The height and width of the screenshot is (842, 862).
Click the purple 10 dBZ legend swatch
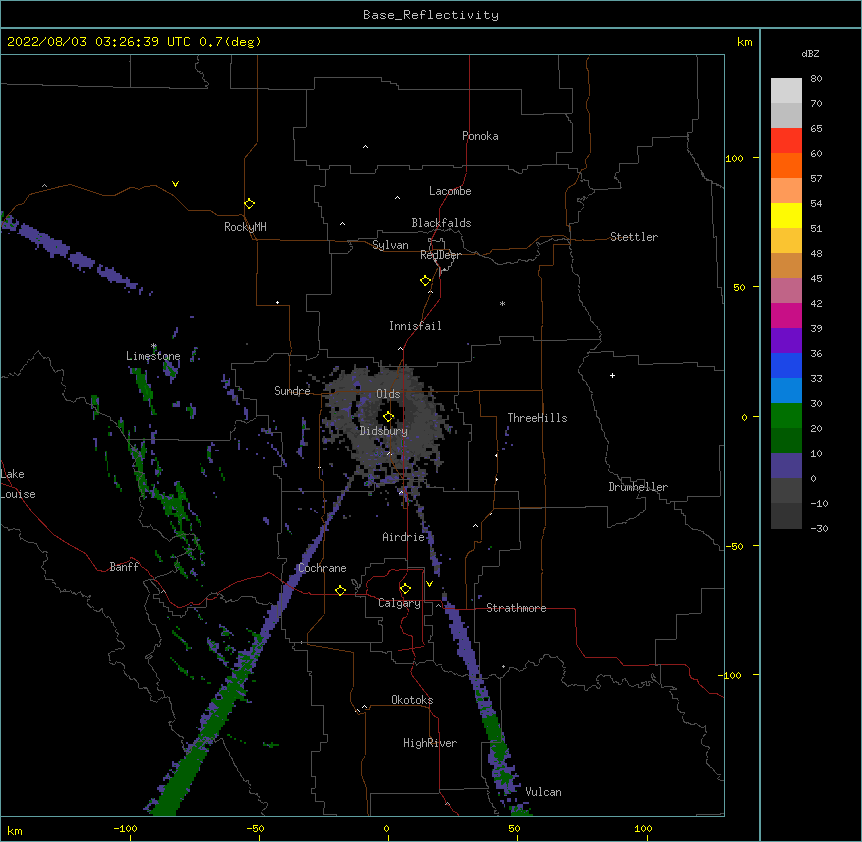pyautogui.click(x=786, y=465)
